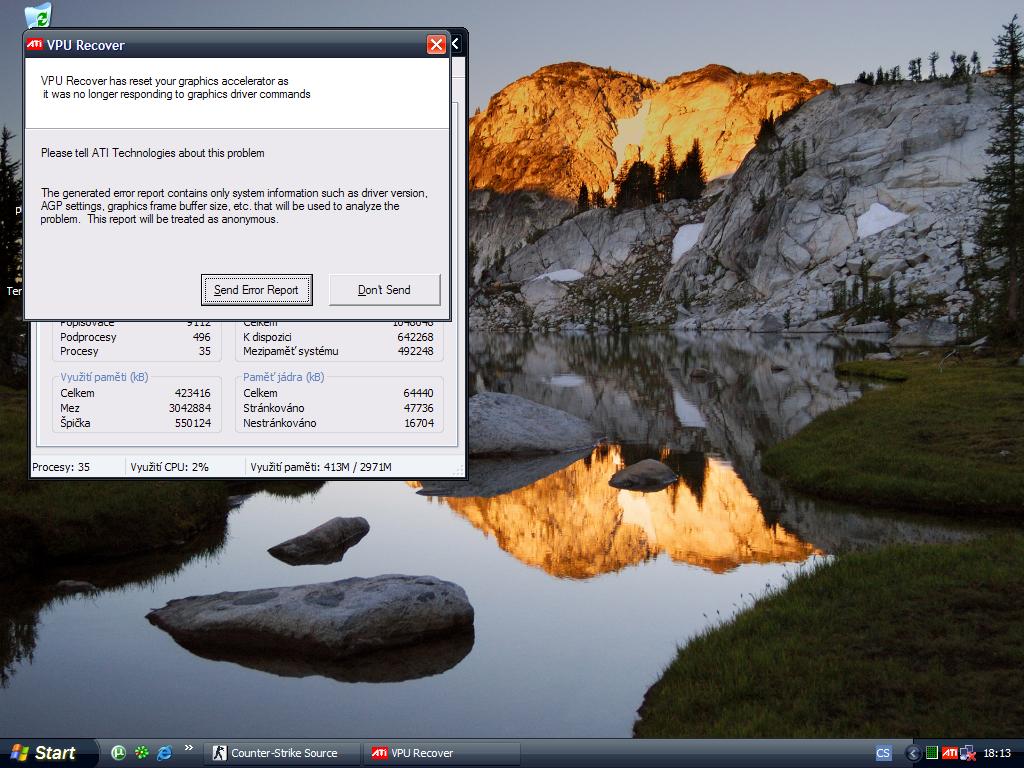1024x768 pixels.
Task: Choose Don't Send in VPU Recover dialog
Action: tap(385, 290)
